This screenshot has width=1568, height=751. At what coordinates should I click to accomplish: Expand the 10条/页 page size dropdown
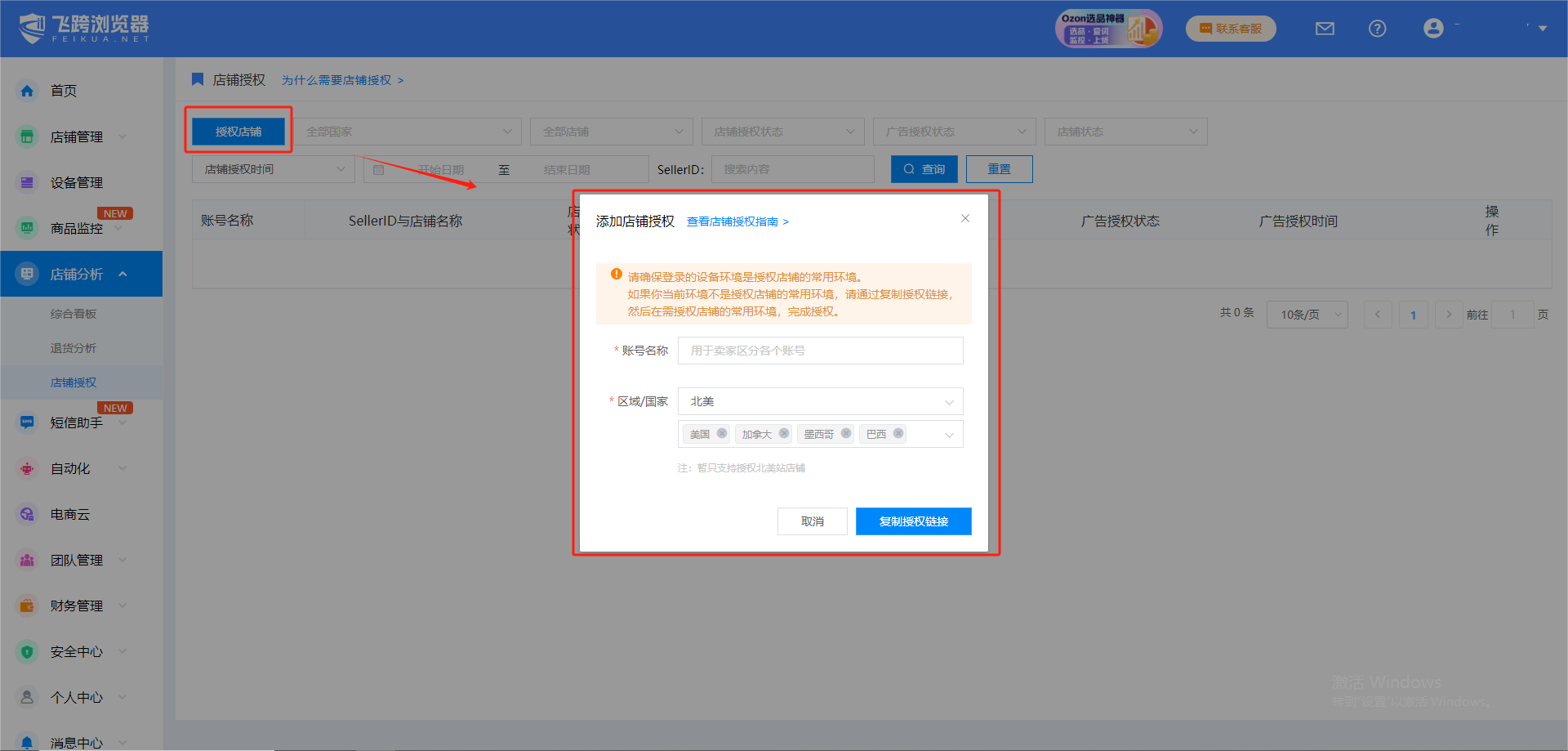(1307, 315)
